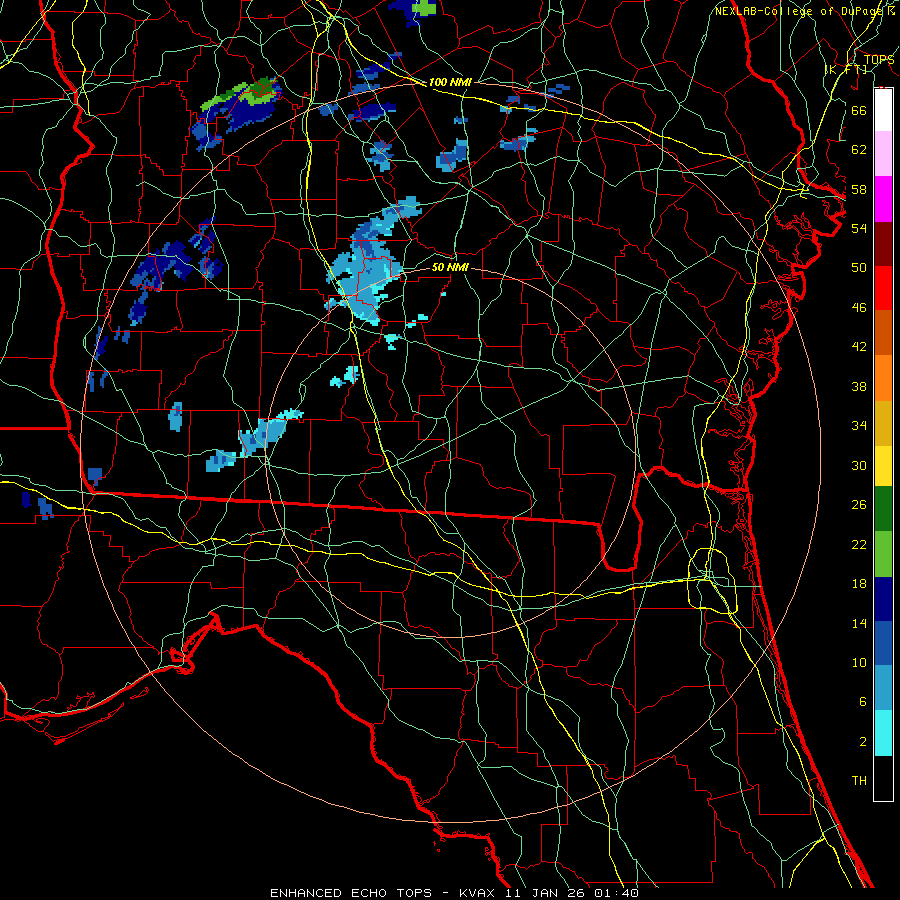This screenshot has height=900, width=900.
Task: Click the 'TOPS' legend heading
Action: point(879,59)
